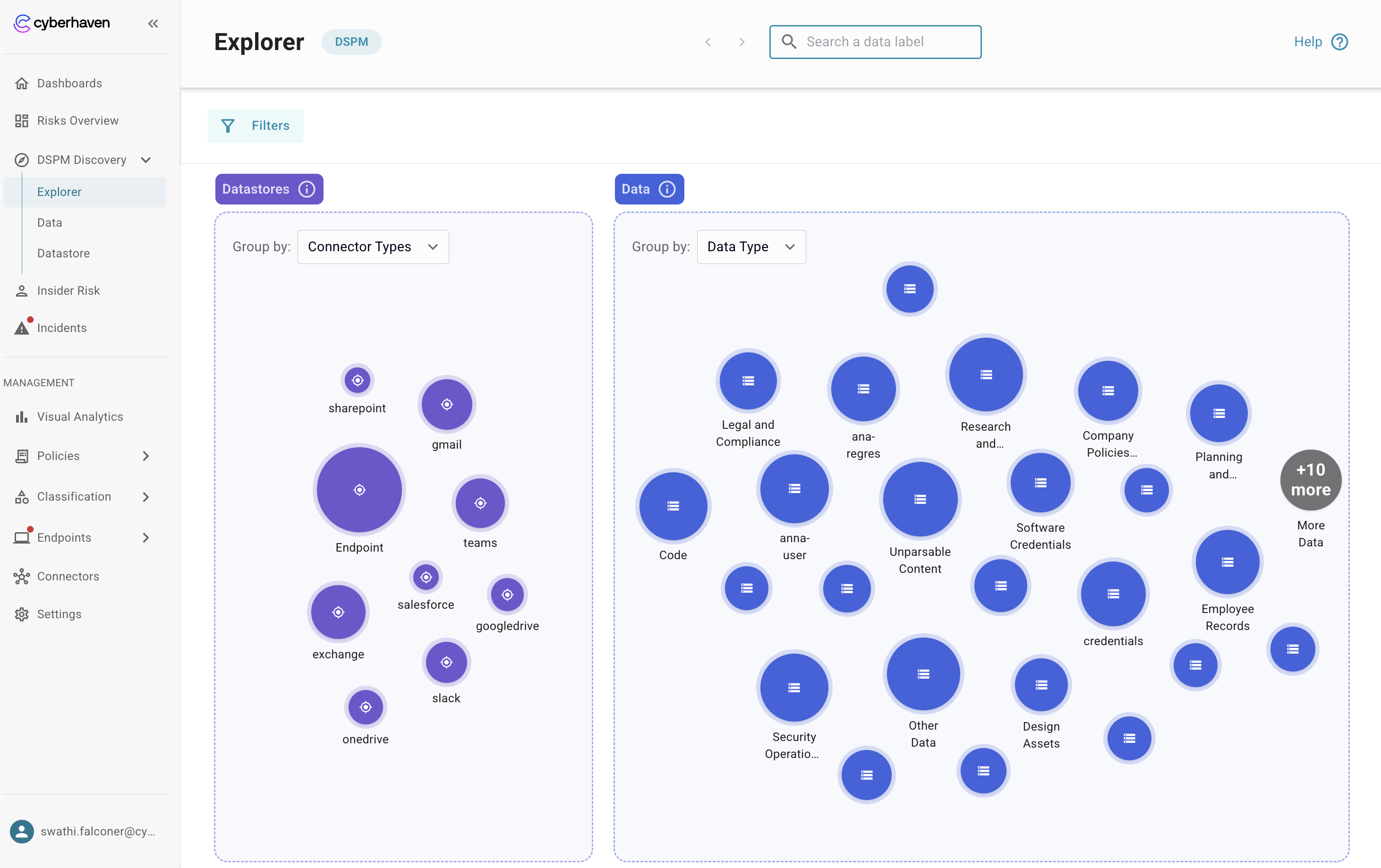Go to Datastore in the sidebar
Viewport: 1381px width, 868px height.
click(63, 254)
